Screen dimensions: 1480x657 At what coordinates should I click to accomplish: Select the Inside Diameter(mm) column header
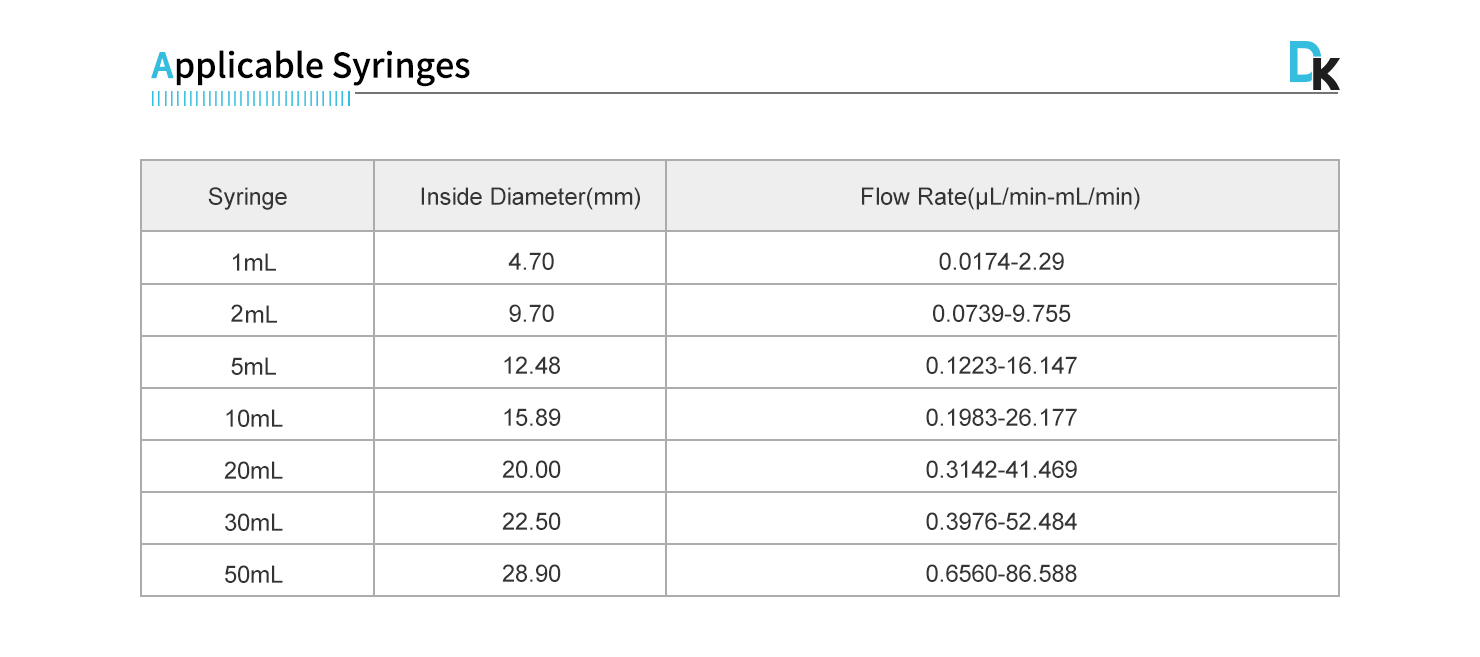(530, 197)
